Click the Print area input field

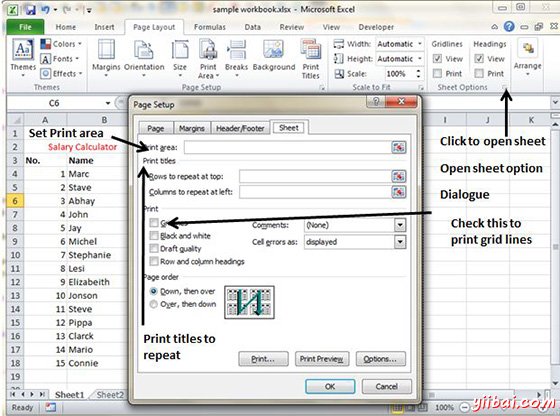point(288,147)
